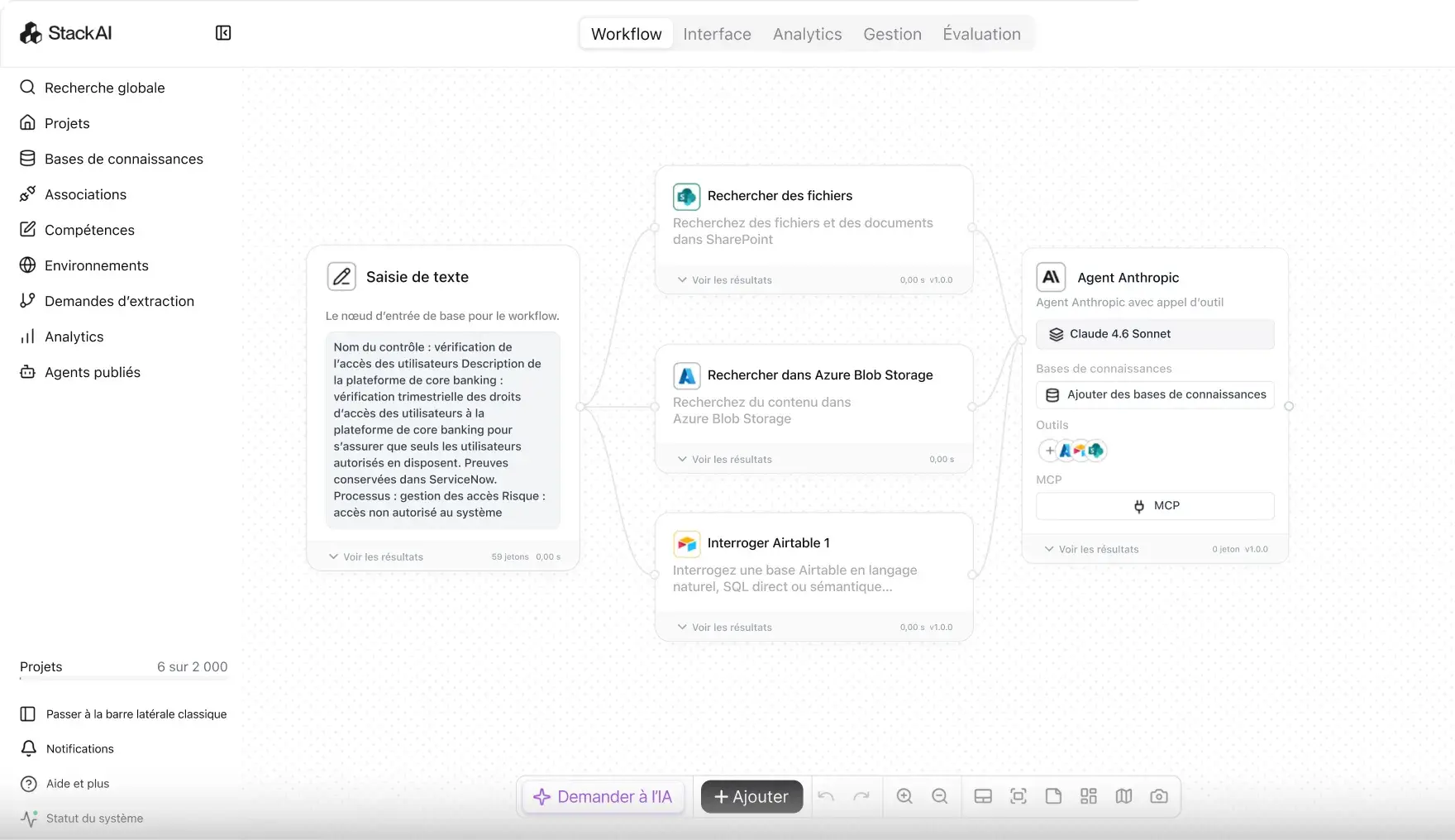Click Ajouter des bases de connaissances
This screenshot has height=840, width=1455.
(x=1155, y=394)
